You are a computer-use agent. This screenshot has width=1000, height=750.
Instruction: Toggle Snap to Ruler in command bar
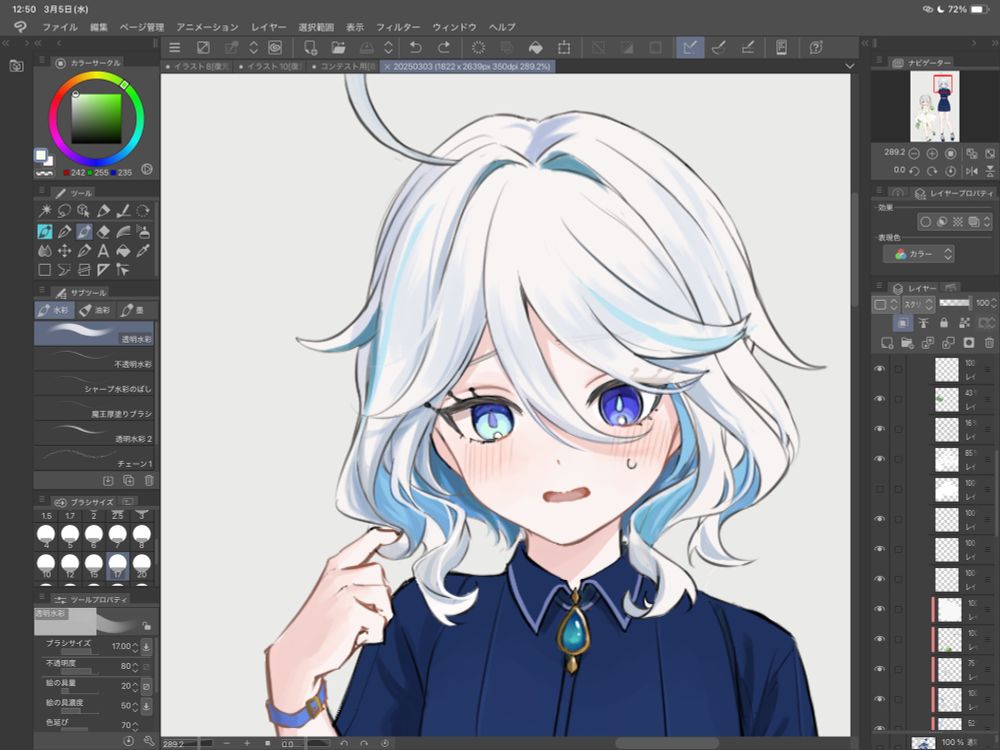[x=690, y=48]
